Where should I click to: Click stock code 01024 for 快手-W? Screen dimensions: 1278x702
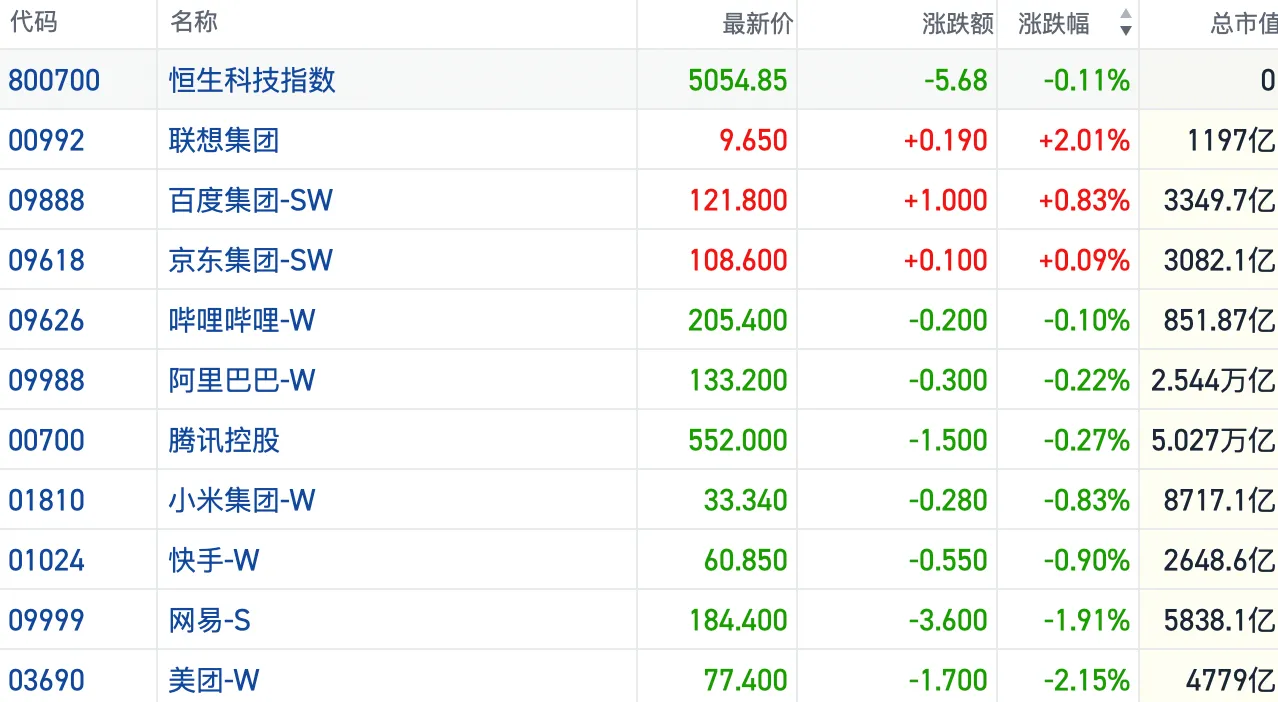pyautogui.click(x=46, y=560)
